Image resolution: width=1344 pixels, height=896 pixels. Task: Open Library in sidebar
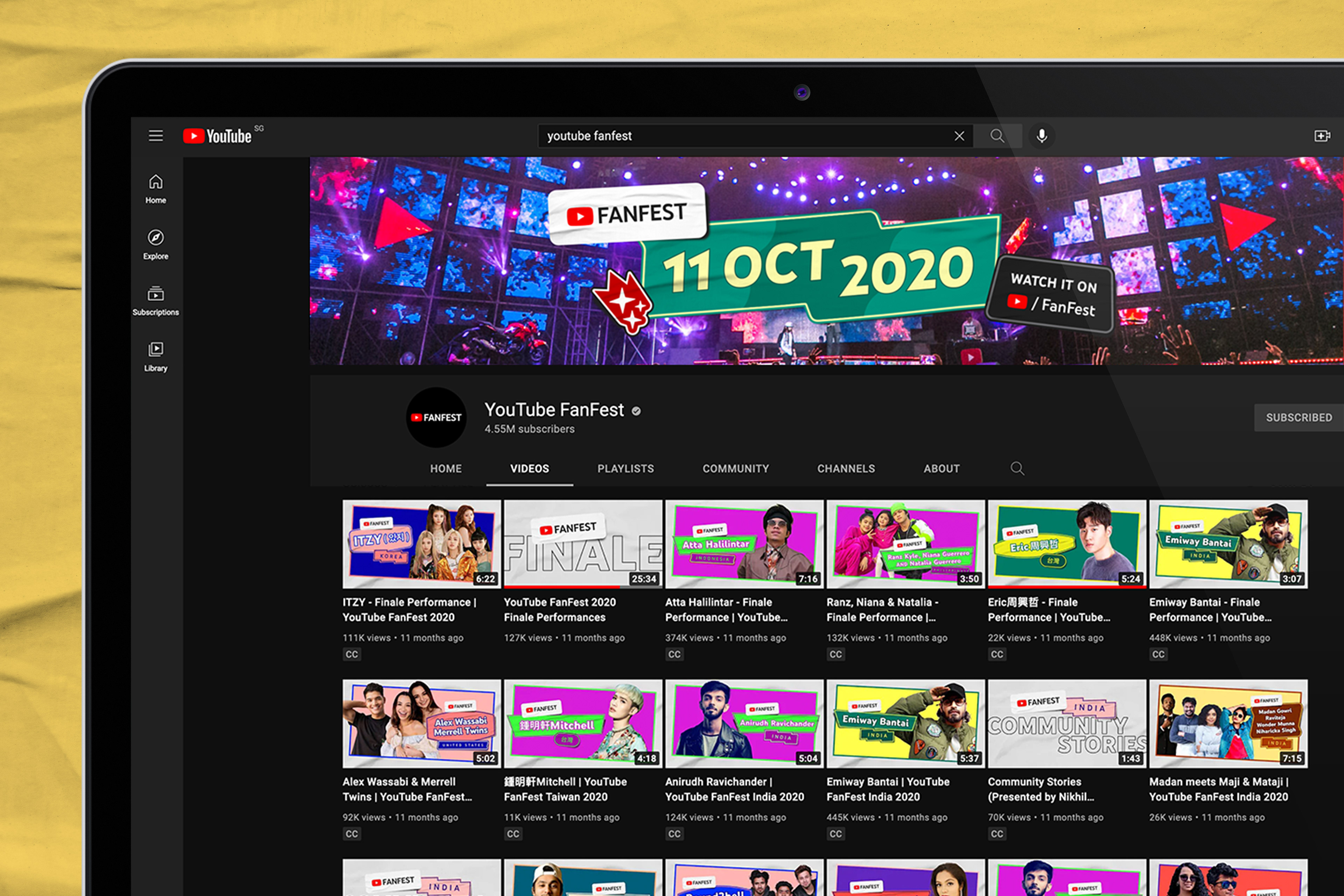point(155,357)
